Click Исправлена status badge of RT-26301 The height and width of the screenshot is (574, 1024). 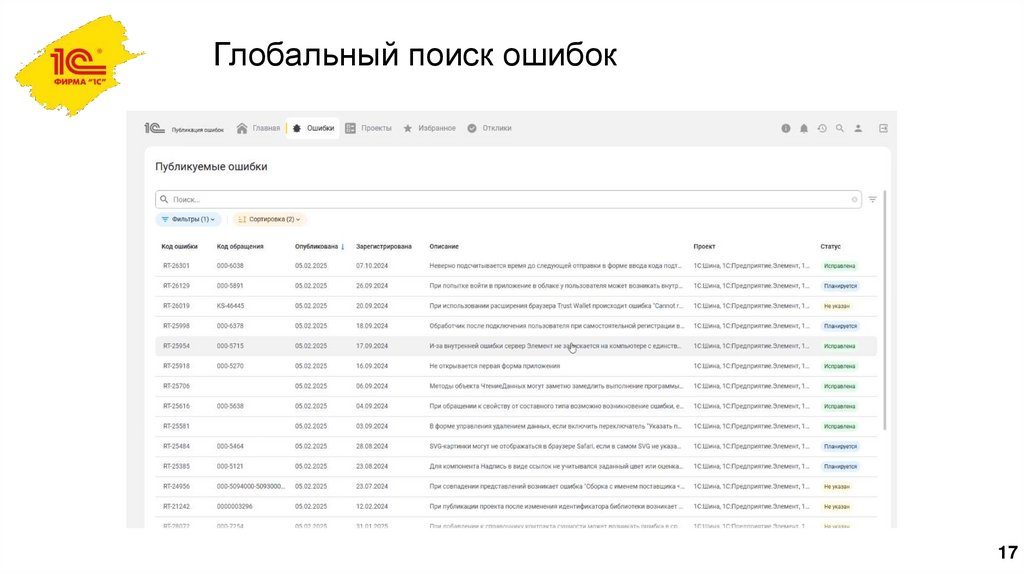tap(839, 266)
